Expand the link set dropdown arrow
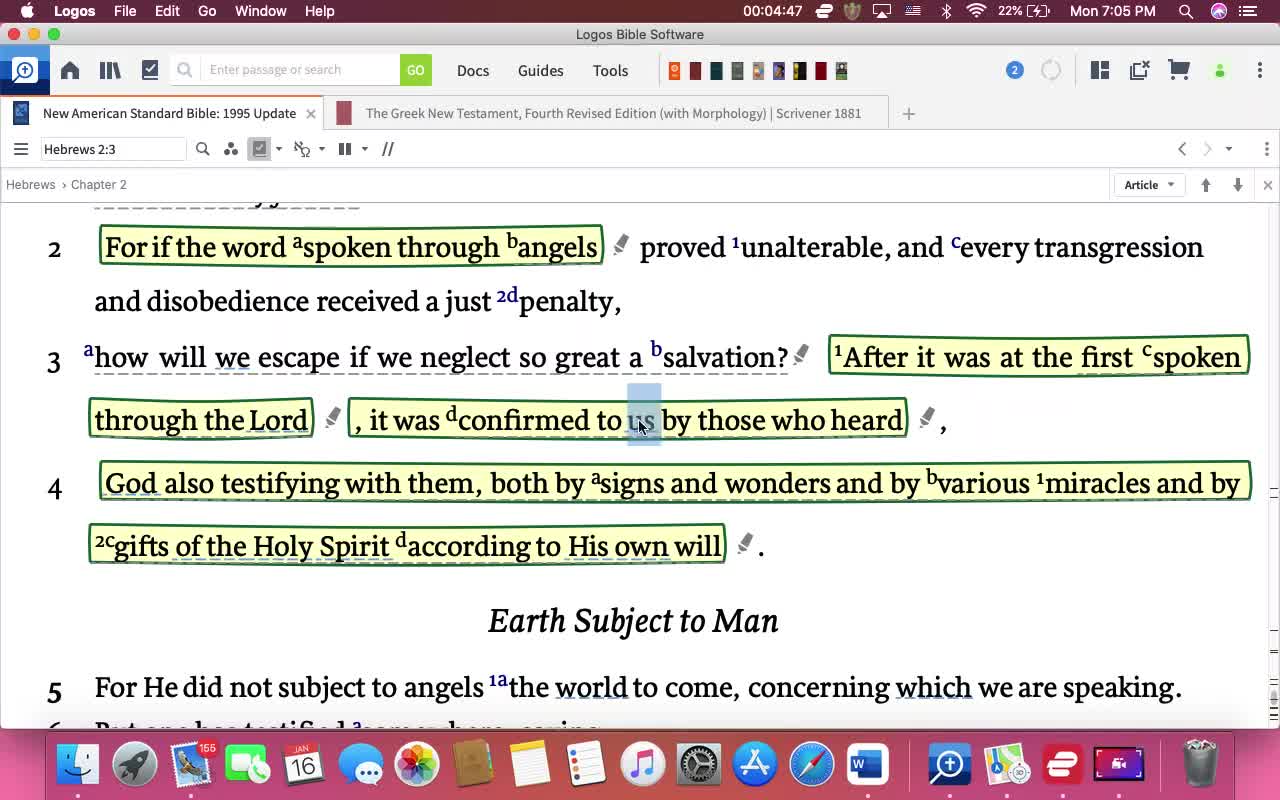 point(321,149)
